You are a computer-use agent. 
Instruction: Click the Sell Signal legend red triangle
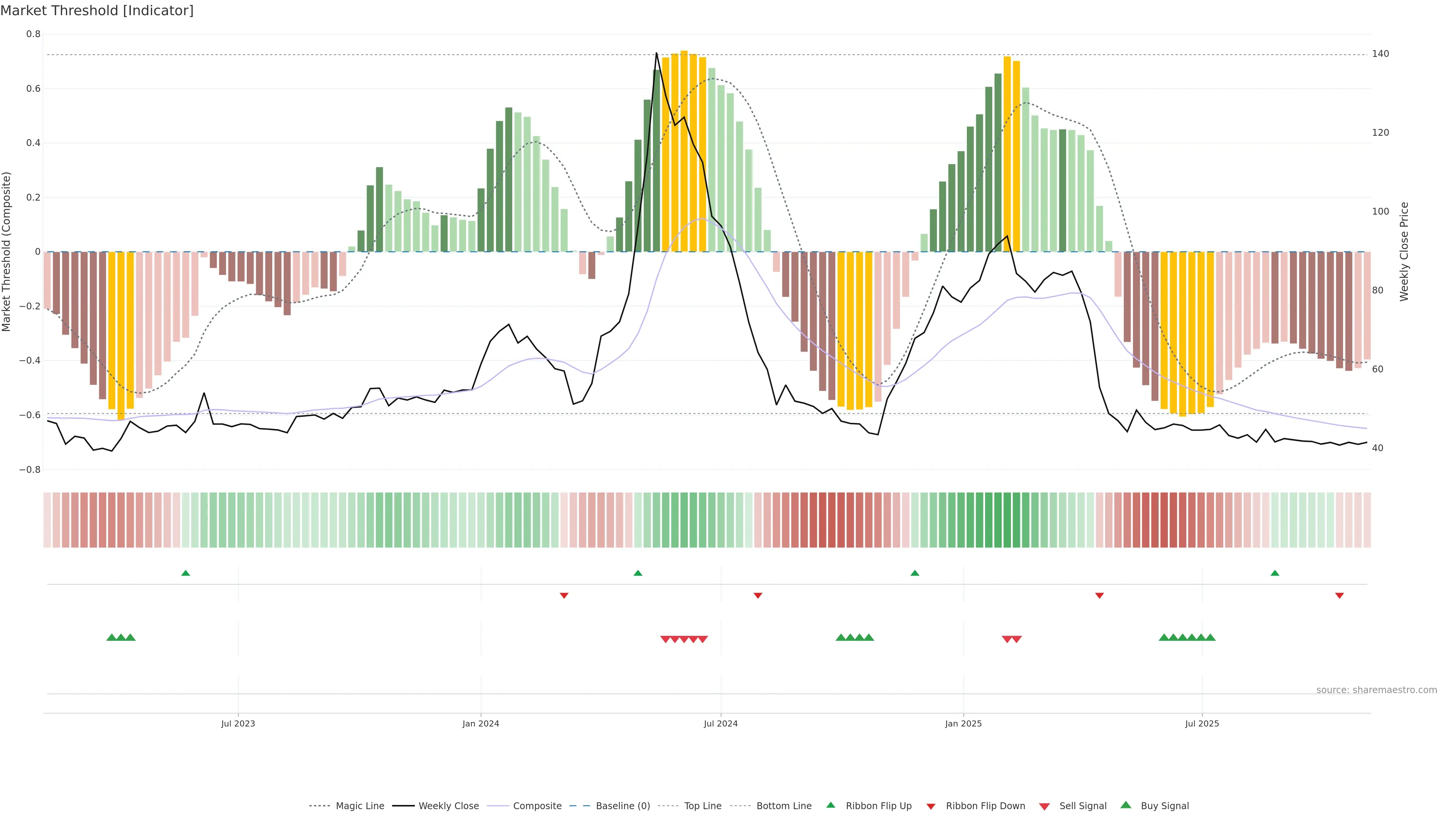click(x=1045, y=806)
